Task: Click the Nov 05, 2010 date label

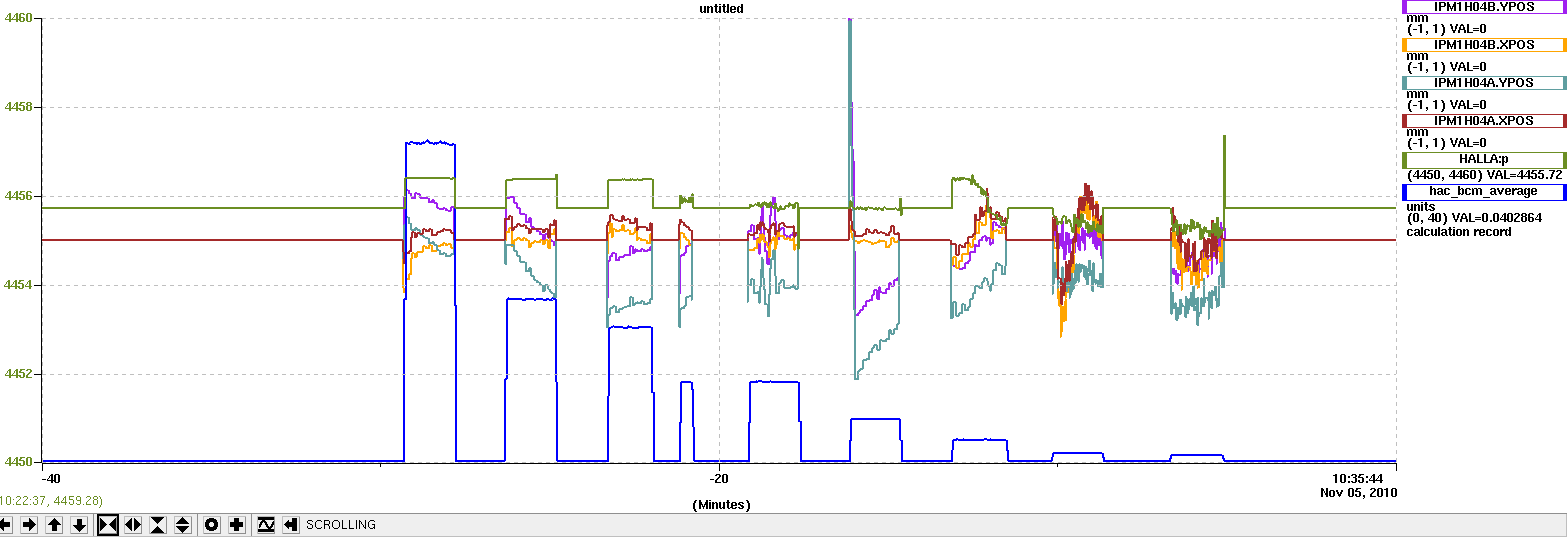Action: (x=1359, y=492)
